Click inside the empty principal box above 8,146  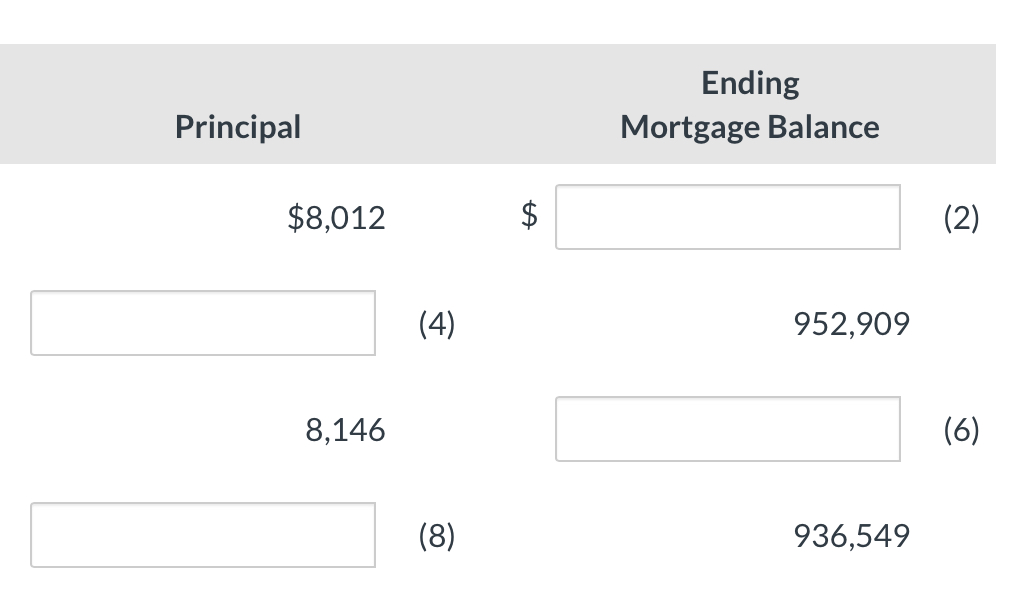click(x=203, y=323)
